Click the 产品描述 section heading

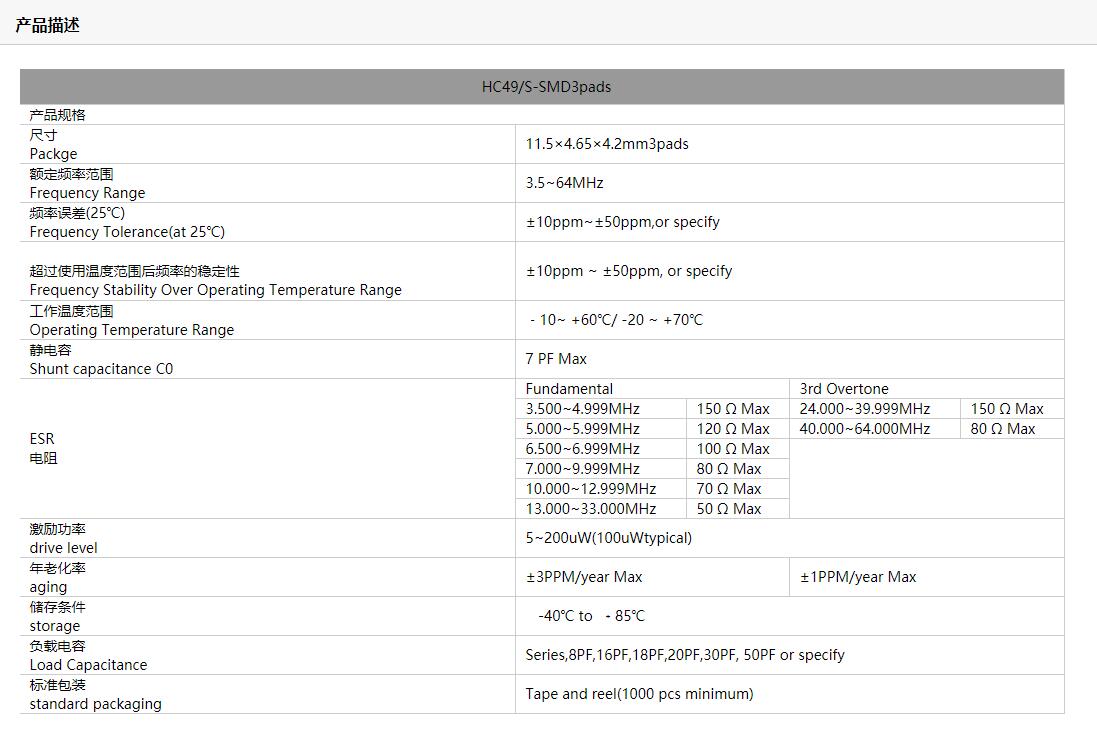47,25
